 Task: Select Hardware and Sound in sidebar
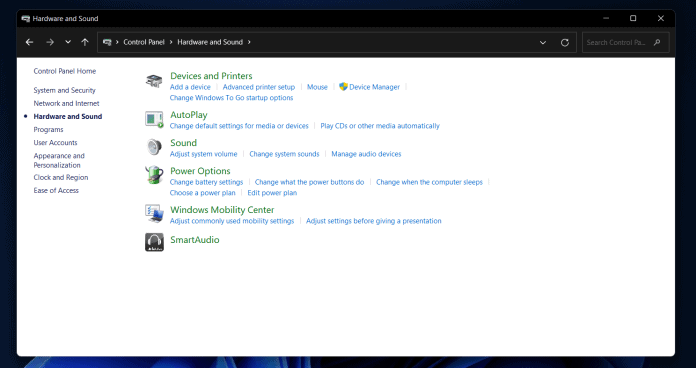click(68, 116)
